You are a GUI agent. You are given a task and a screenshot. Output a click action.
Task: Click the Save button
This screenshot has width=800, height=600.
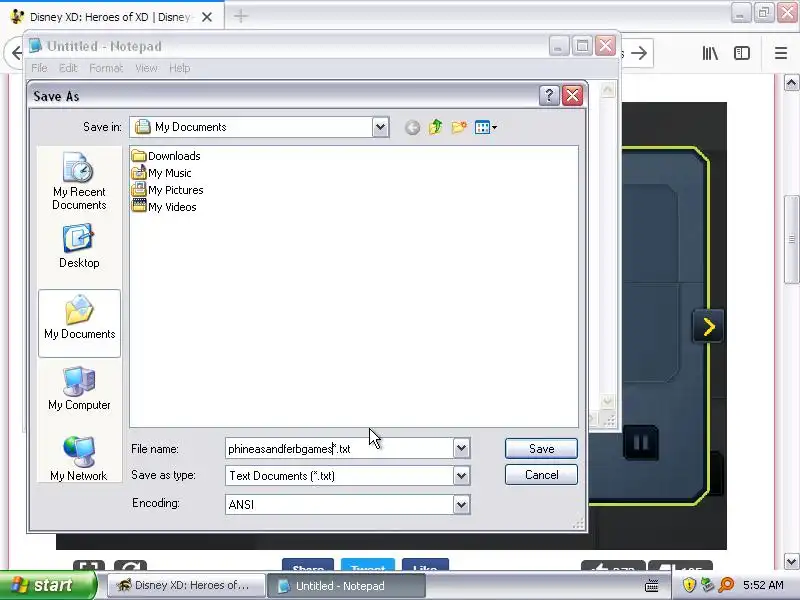[541, 448]
